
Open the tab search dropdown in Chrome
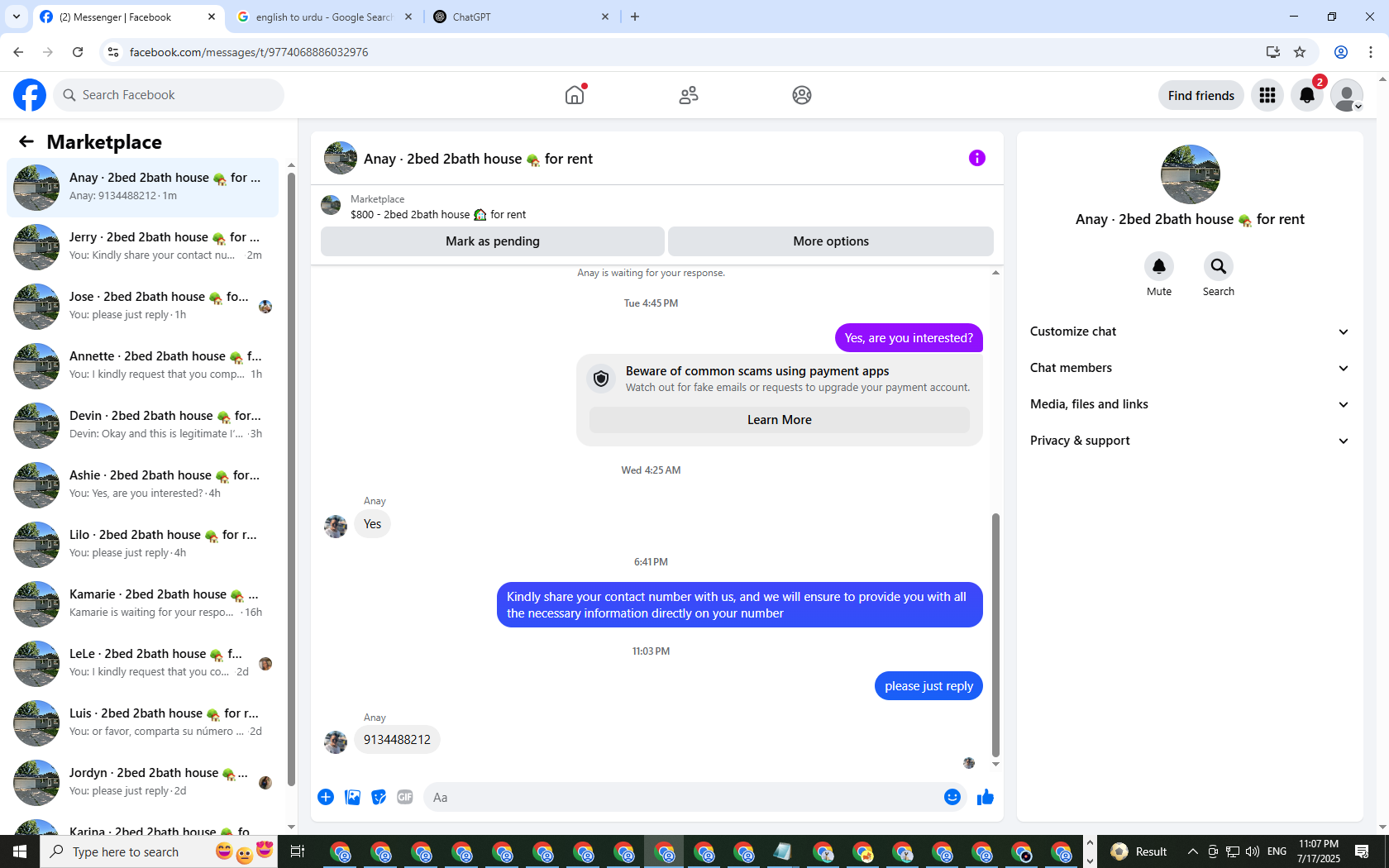tap(17, 17)
